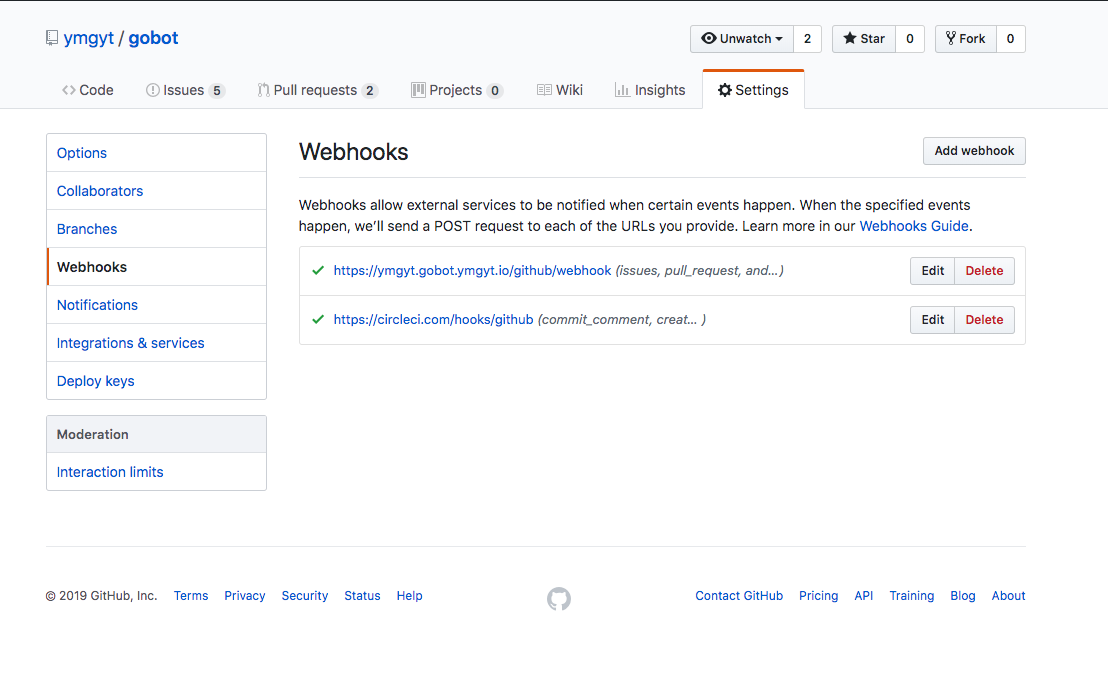1108x679 pixels.
Task: Click the Webhooks page heading
Action: point(353,152)
